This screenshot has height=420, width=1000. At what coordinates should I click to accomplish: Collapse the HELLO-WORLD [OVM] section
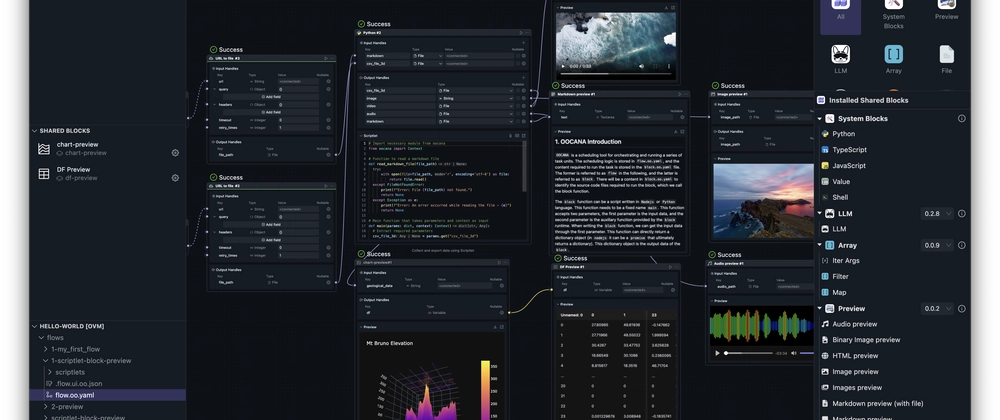35,326
